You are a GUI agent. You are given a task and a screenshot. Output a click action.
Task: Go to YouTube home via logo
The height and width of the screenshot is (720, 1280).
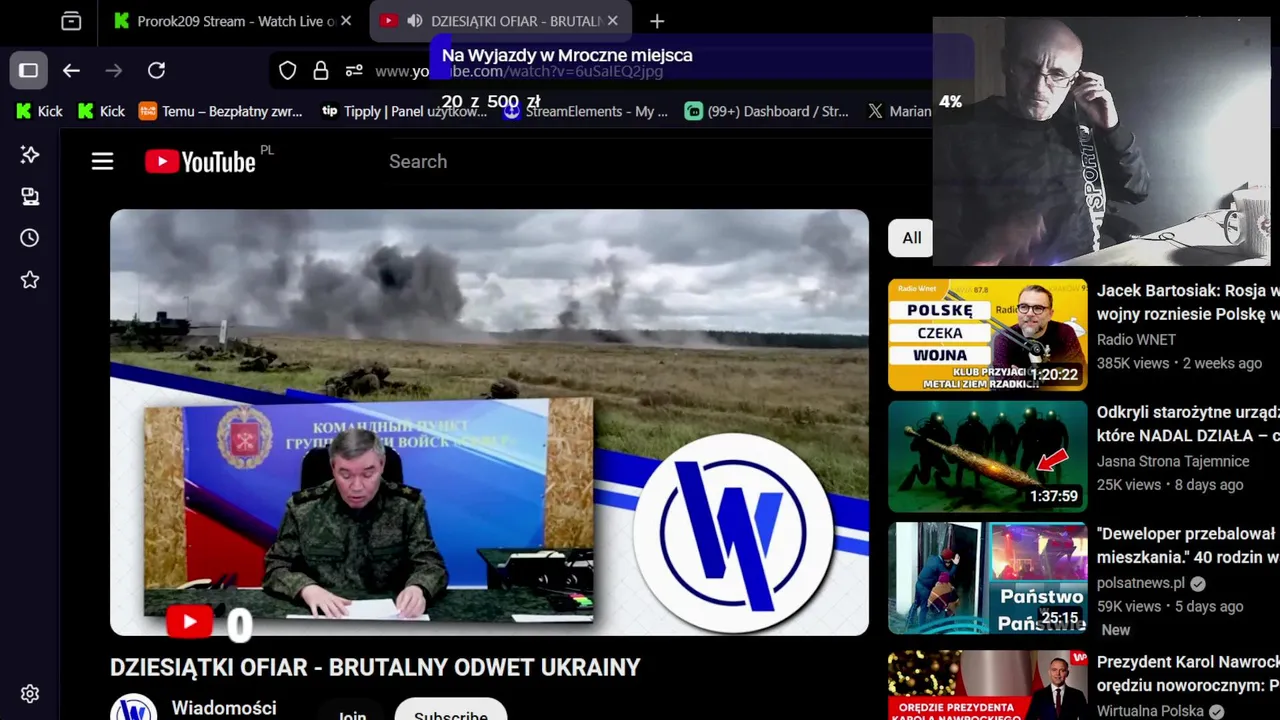pos(200,161)
